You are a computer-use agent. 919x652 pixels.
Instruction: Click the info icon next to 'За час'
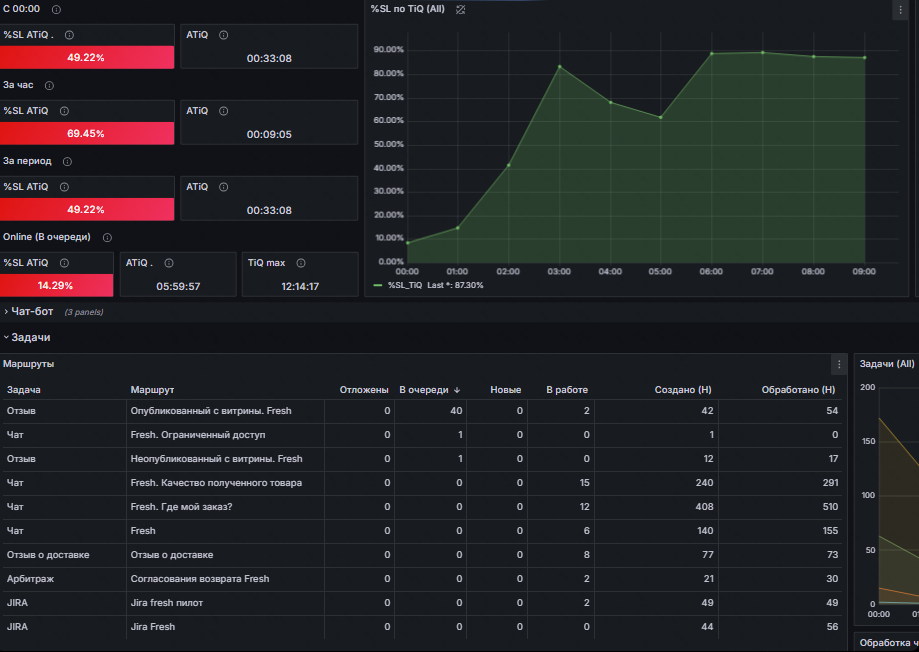point(49,85)
